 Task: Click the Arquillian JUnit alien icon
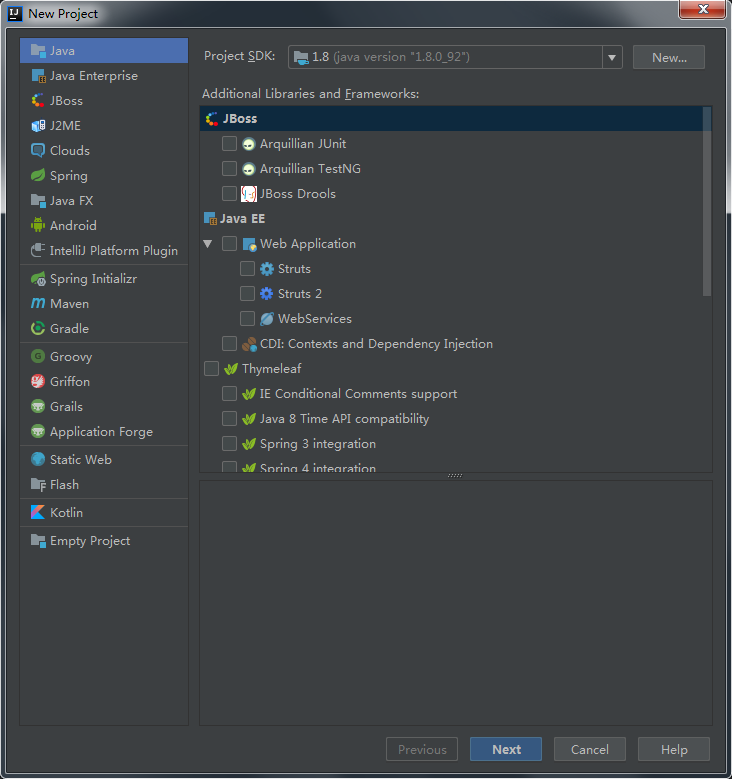point(248,144)
